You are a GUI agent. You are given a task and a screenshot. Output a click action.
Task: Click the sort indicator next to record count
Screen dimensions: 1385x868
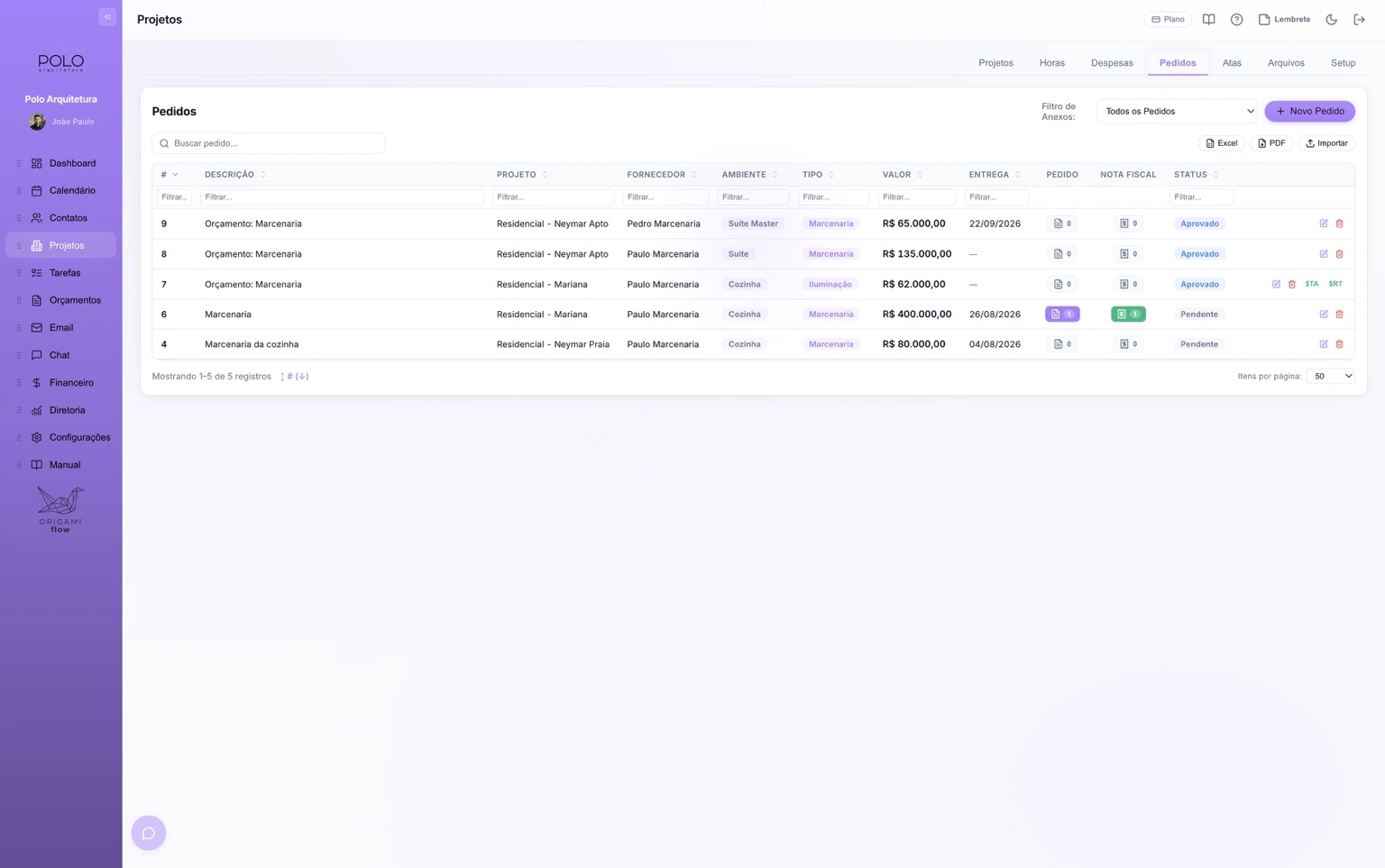[294, 377]
